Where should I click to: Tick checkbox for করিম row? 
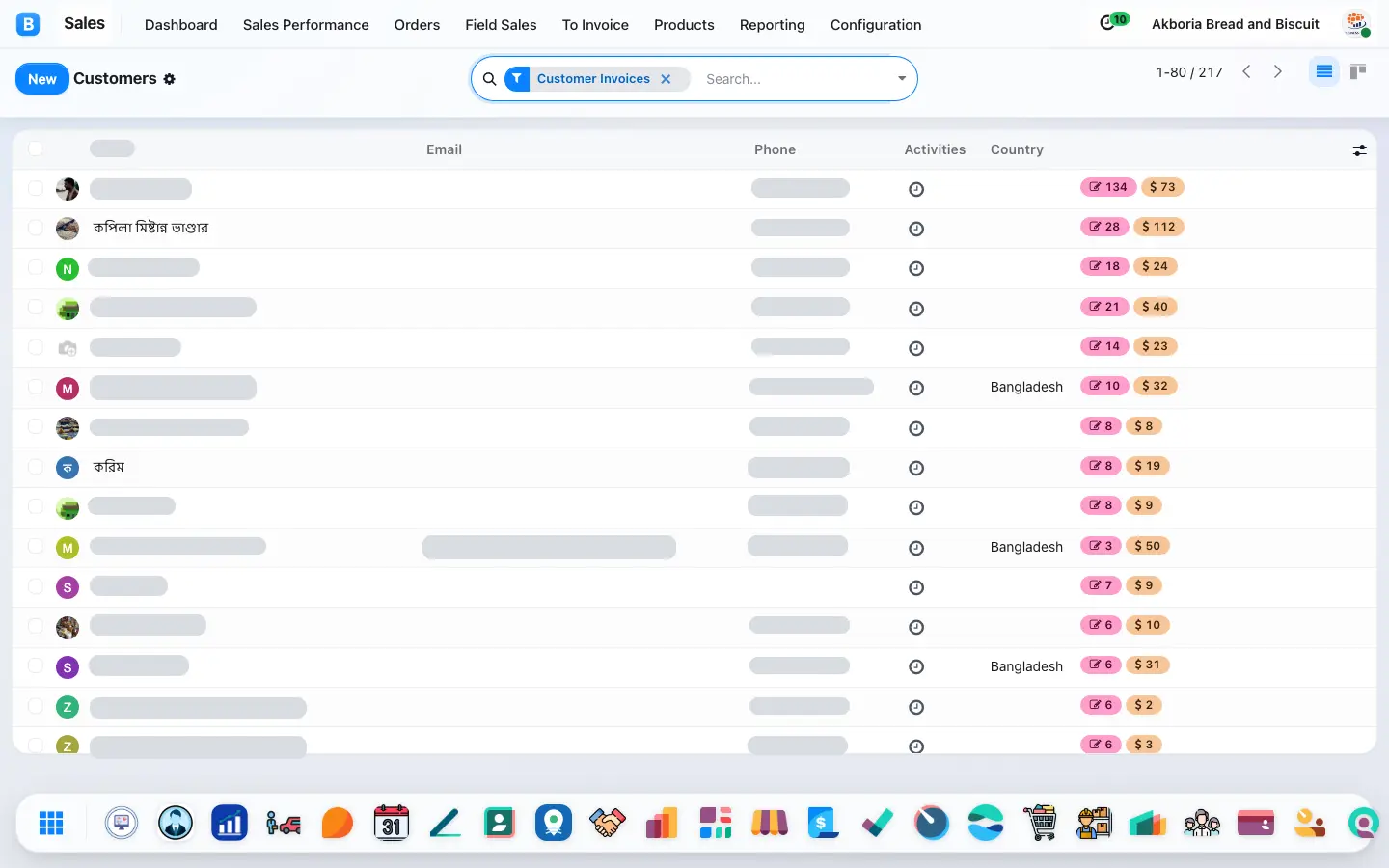36,467
